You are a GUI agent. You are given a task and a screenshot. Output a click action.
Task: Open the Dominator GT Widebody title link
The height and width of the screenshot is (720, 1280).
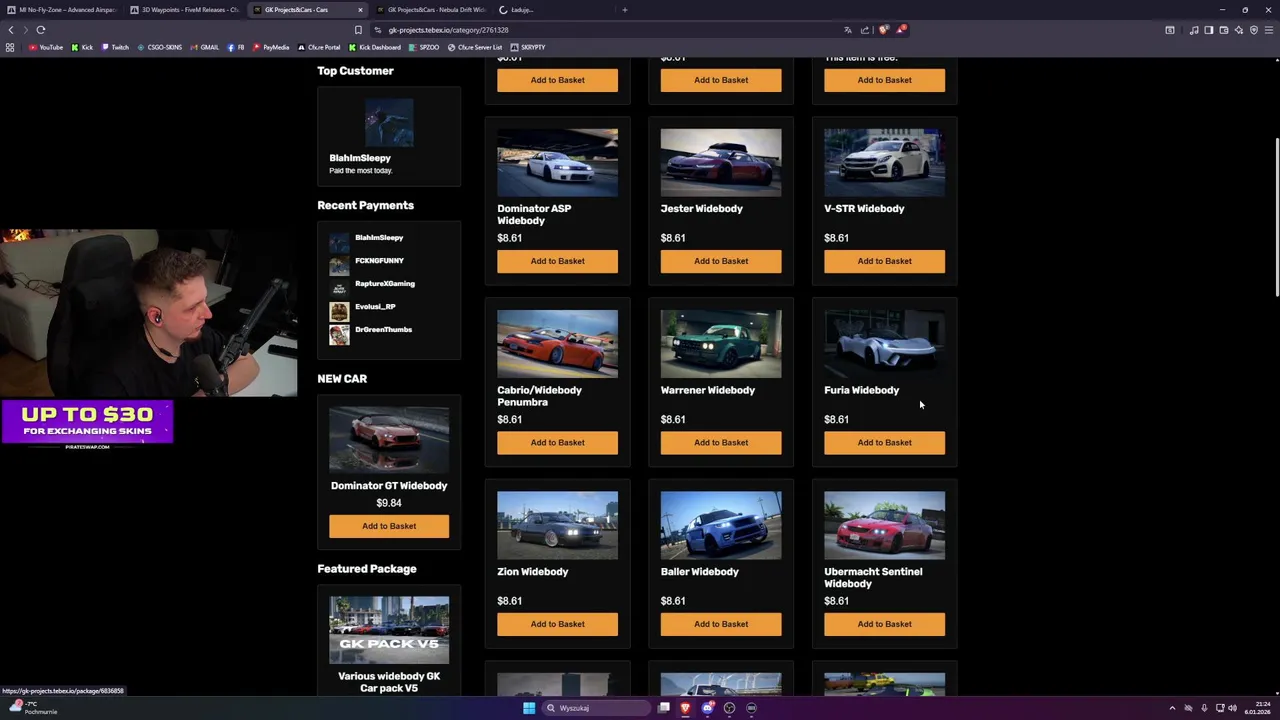tap(389, 486)
